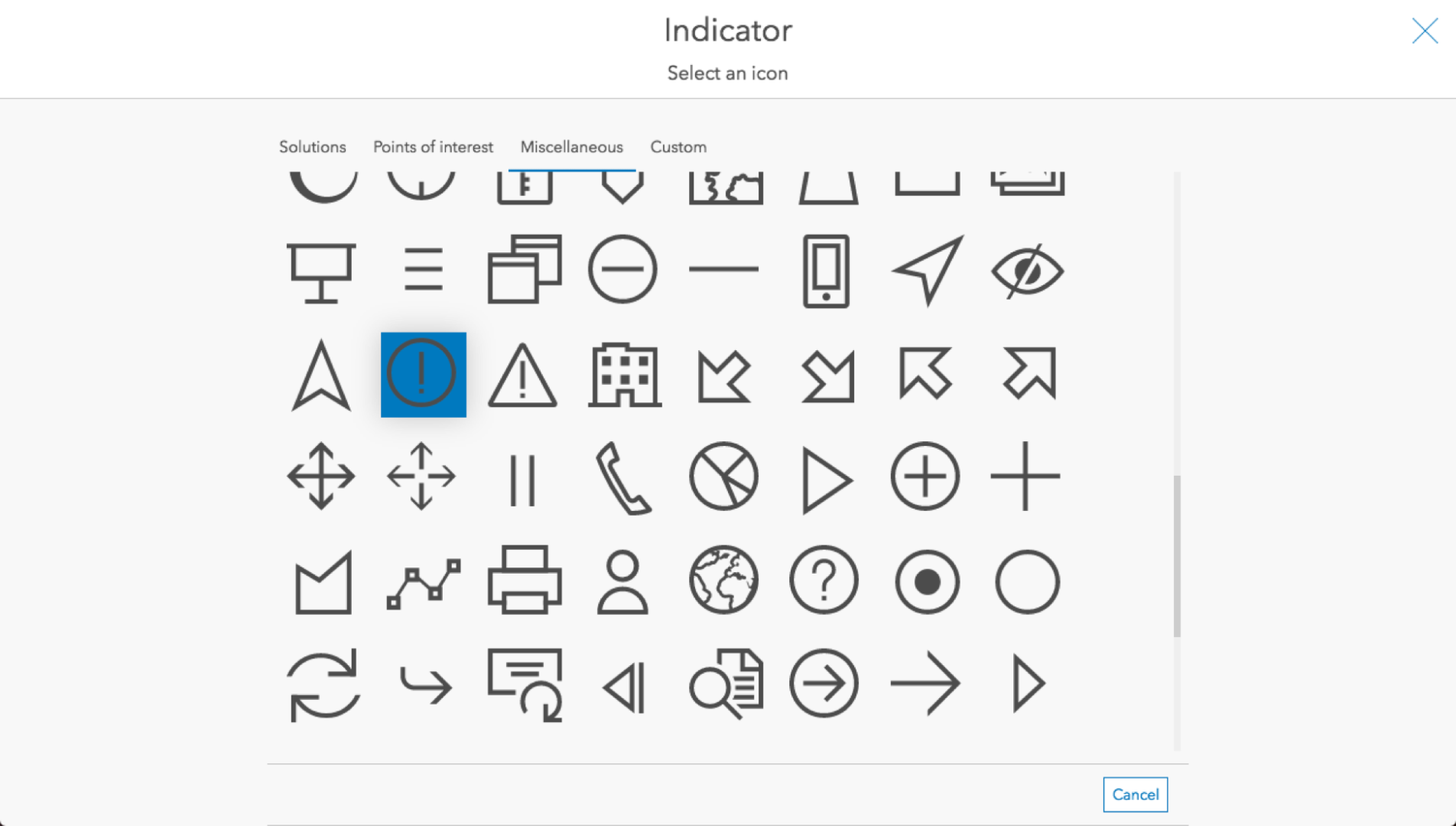1456x826 pixels.
Task: Pick the screen with refresh arrow icon
Action: (x=525, y=685)
